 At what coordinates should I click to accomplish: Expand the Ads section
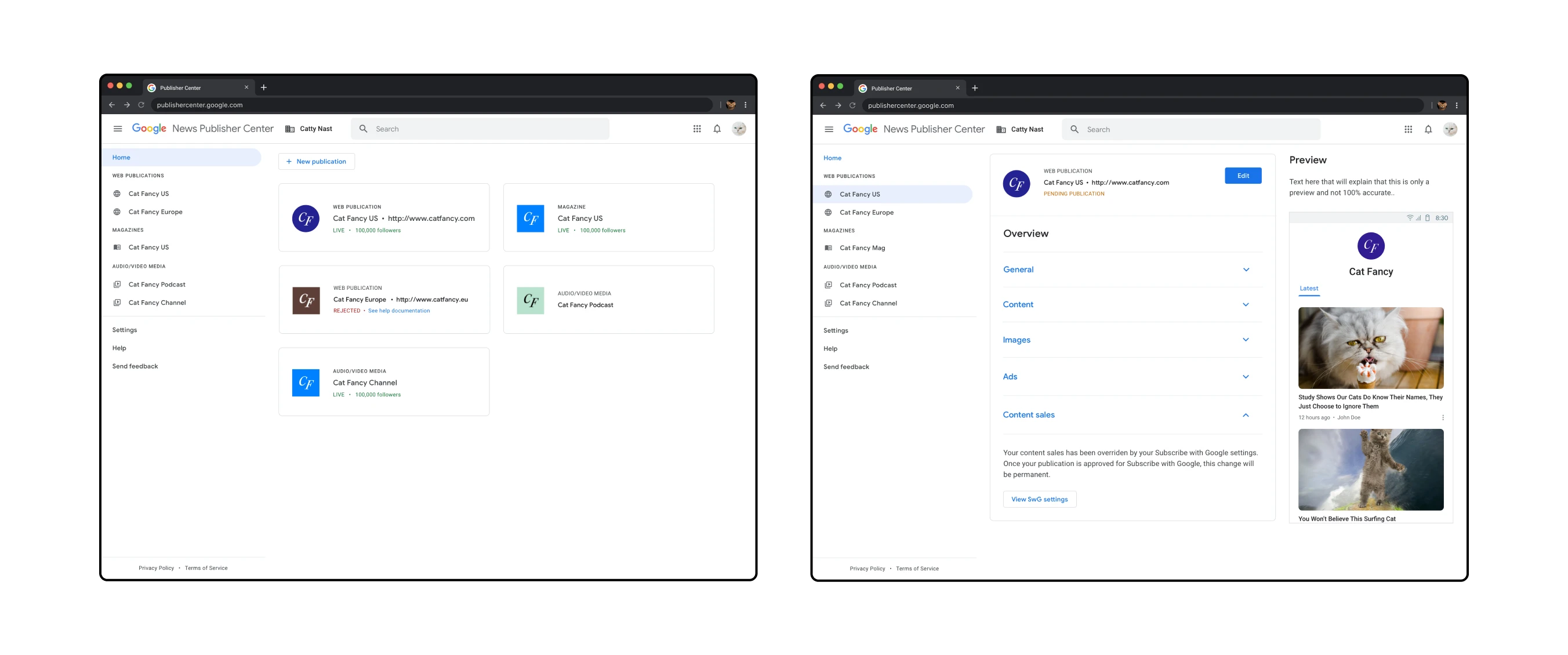click(1246, 377)
